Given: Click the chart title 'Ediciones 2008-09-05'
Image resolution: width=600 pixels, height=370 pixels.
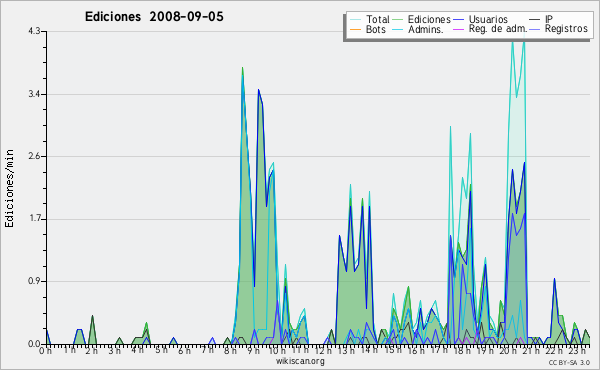Looking at the screenshot, I should tap(154, 17).
